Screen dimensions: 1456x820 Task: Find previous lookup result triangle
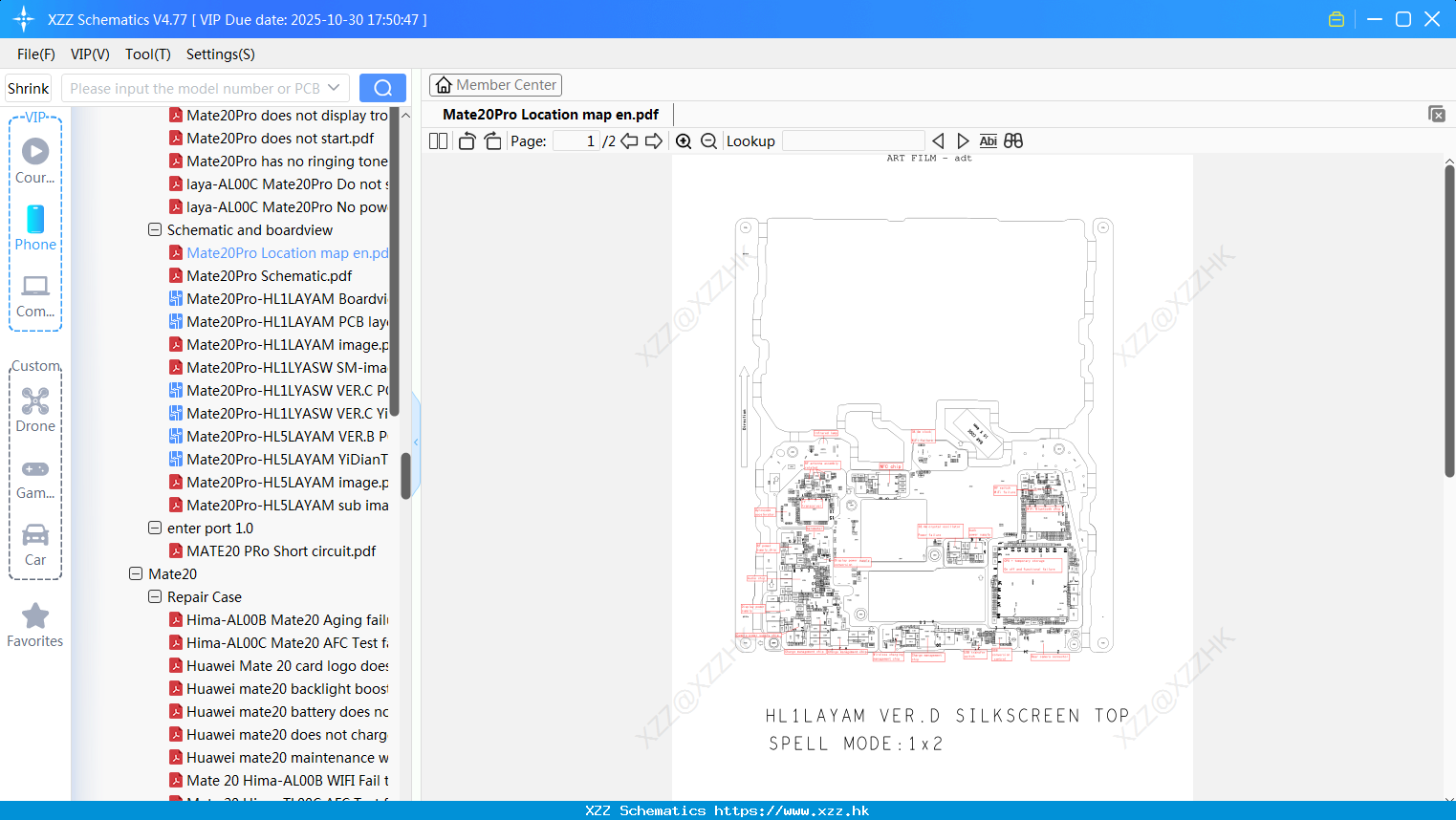938,140
